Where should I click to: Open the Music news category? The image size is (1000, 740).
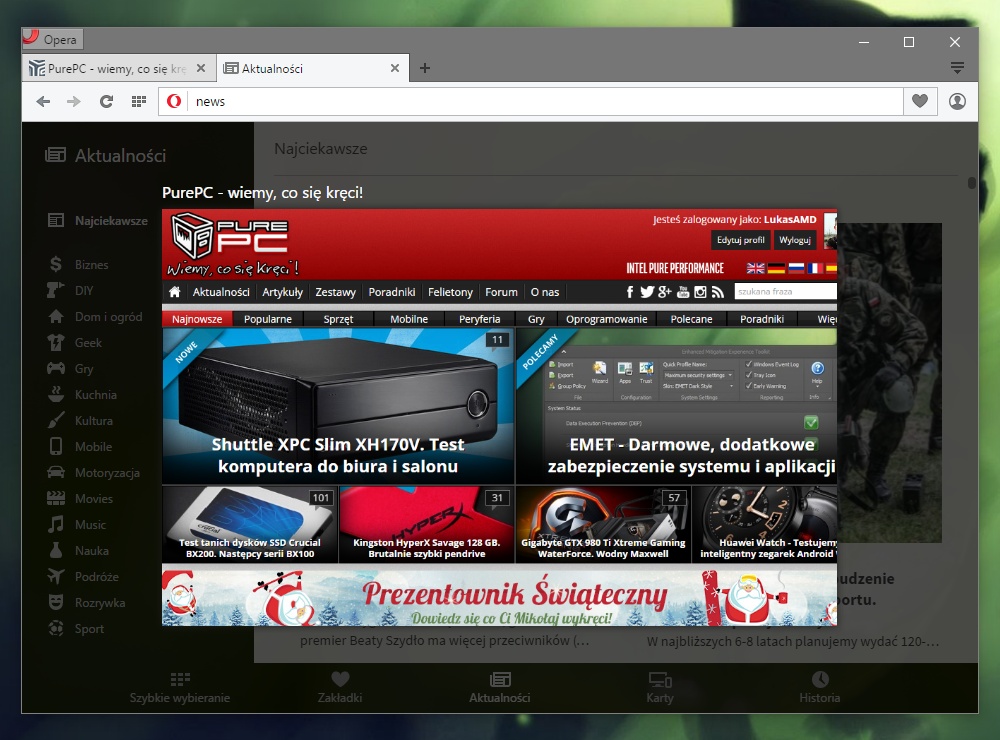77,525
